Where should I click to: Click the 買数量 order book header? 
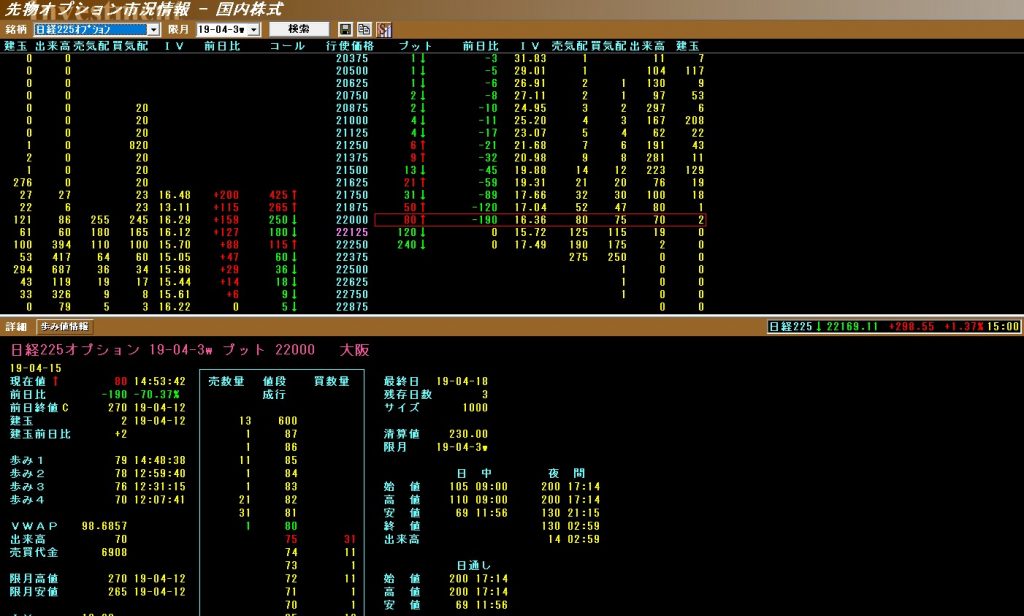point(332,381)
